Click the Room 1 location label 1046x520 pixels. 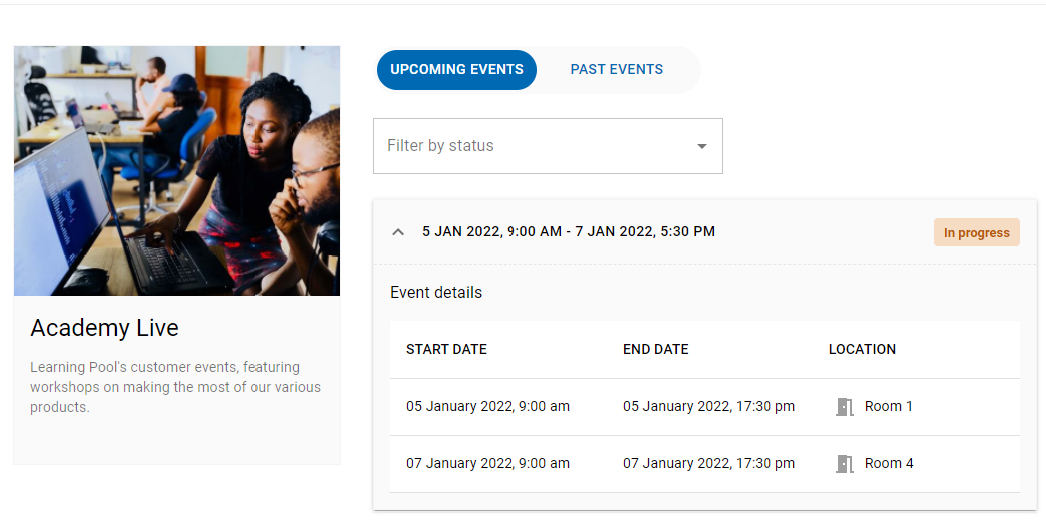coord(889,407)
